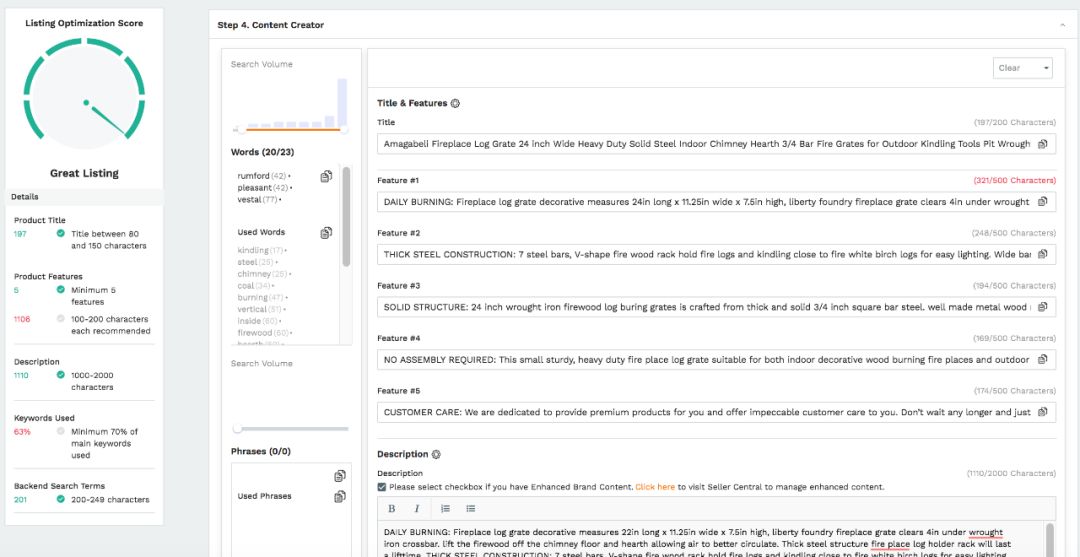Focus the Feature #4 input field

[x=716, y=359]
